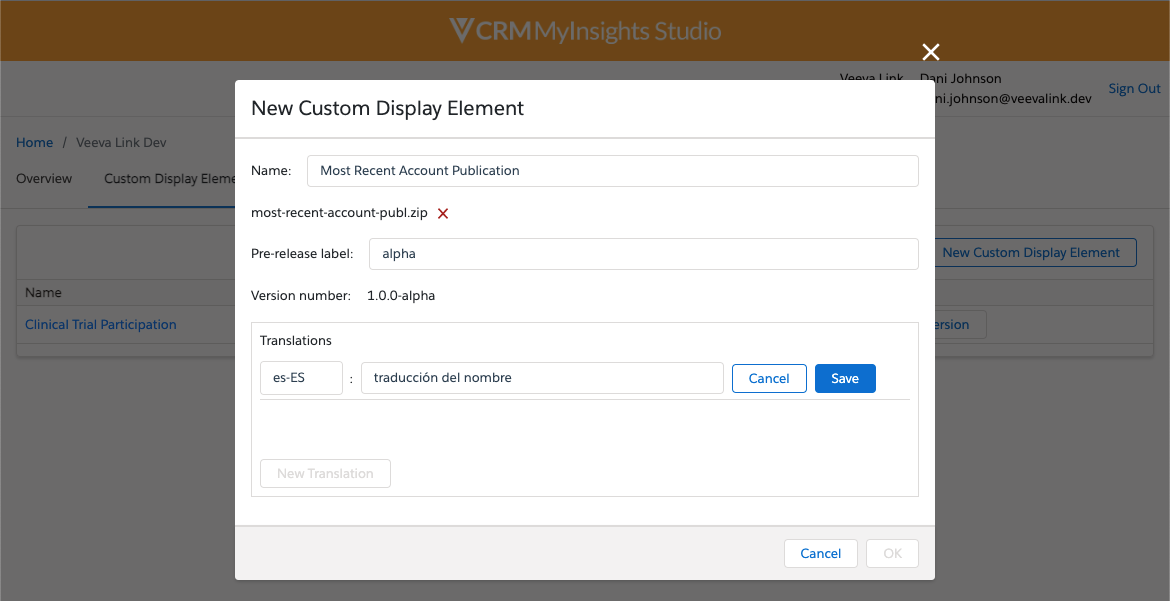1170x601 pixels.
Task: Cancel the es-ES translation row
Action: click(769, 379)
